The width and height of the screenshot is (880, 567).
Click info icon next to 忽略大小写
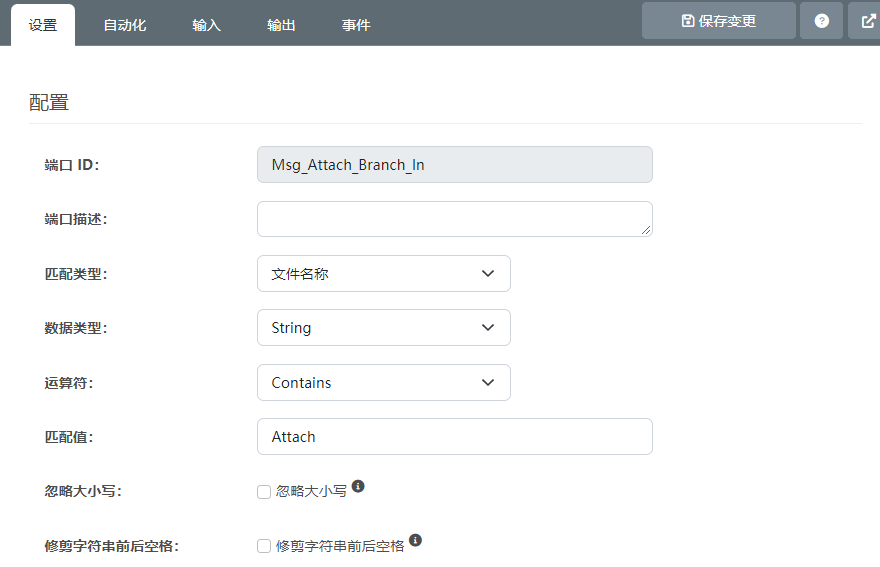[x=358, y=486]
